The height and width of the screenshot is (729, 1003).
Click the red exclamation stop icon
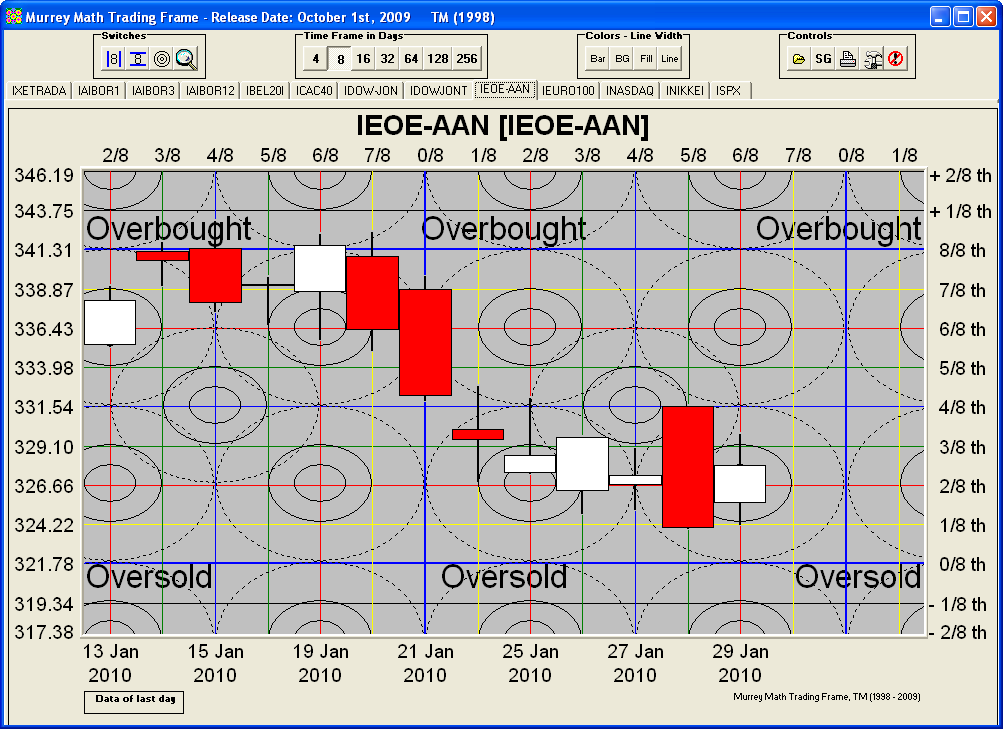click(896, 59)
